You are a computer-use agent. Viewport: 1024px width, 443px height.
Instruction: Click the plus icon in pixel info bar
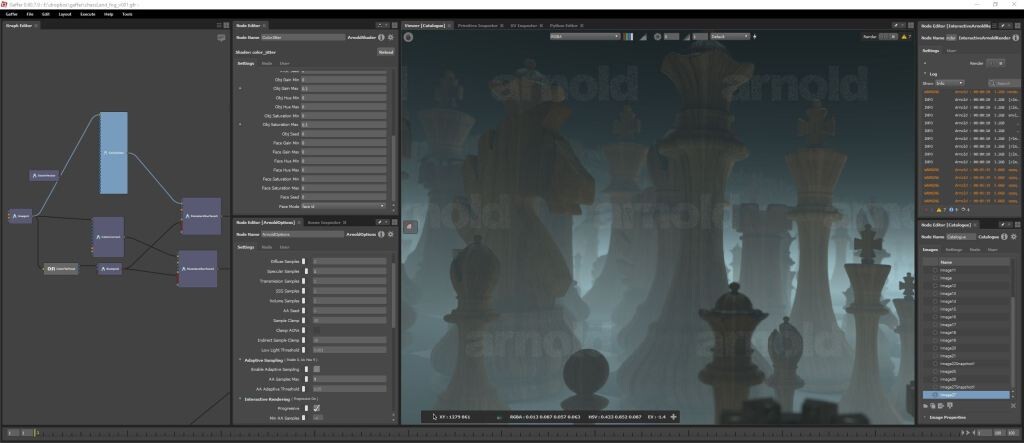pyautogui.click(x=673, y=417)
